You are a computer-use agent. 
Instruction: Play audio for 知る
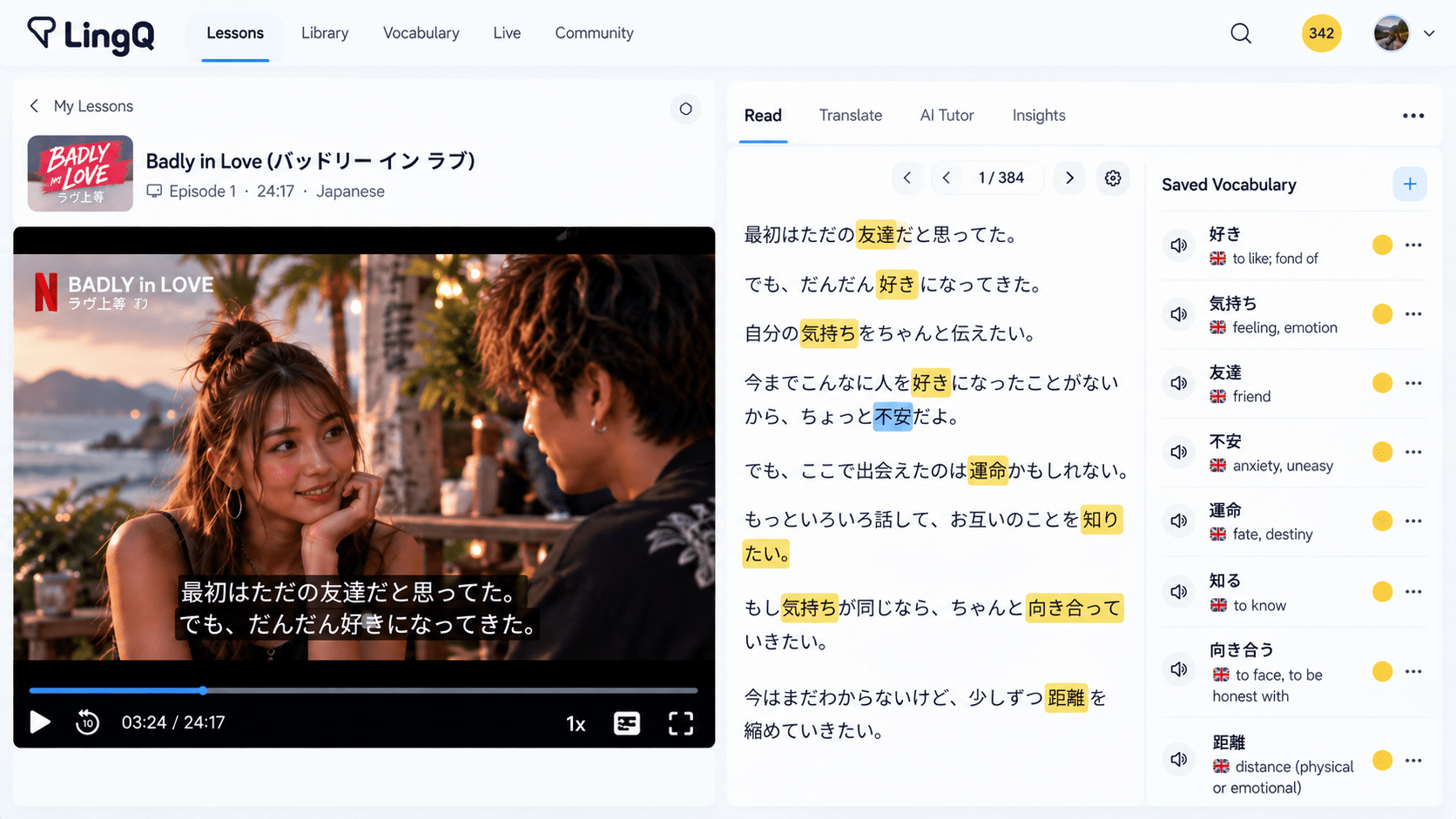pos(1179,592)
